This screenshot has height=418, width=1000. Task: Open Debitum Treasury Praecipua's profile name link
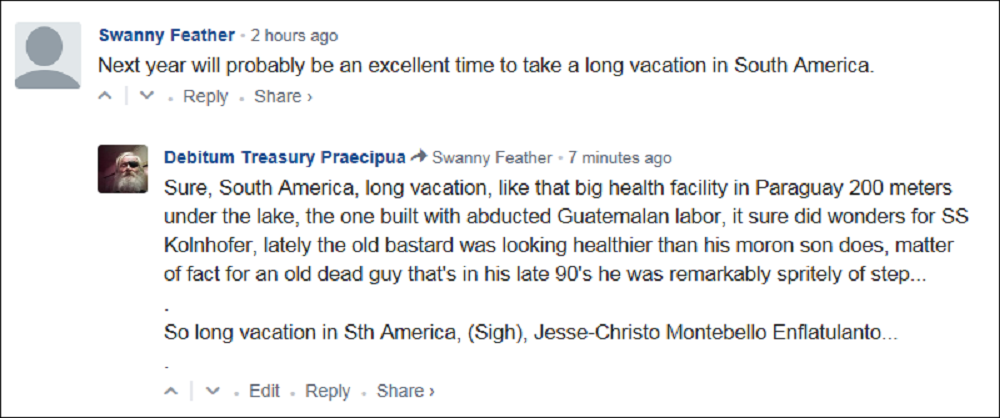[284, 157]
